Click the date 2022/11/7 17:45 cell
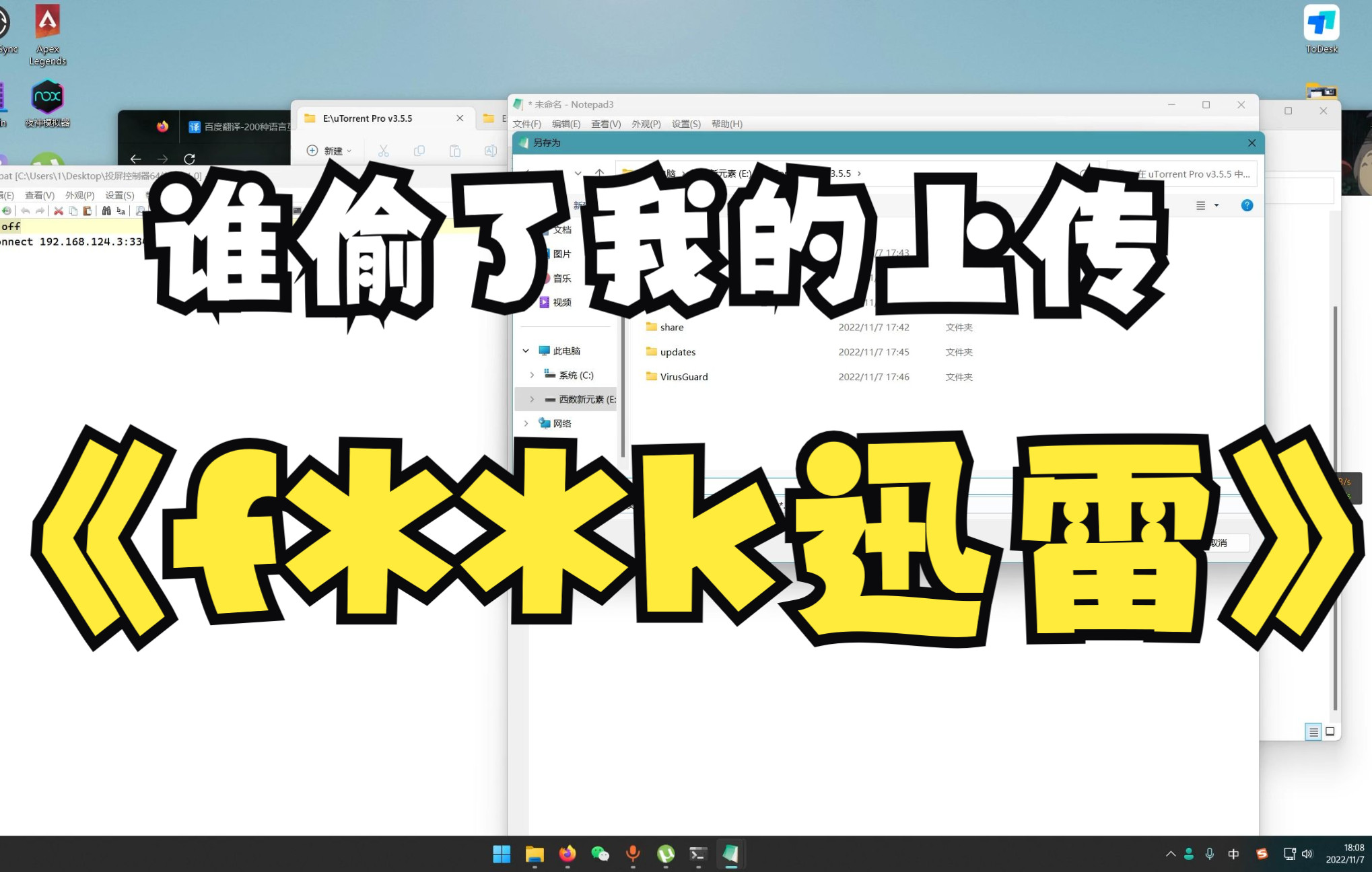This screenshot has height=872, width=1372. pyautogui.click(x=874, y=352)
